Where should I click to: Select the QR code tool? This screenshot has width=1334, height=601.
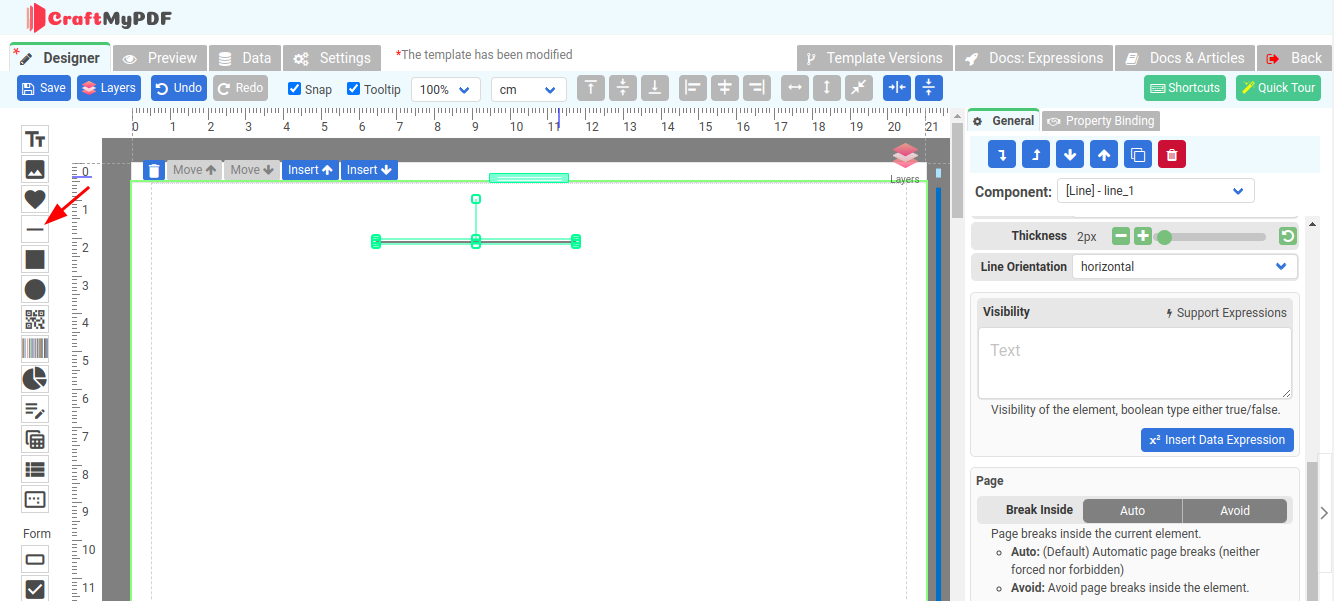[x=35, y=320]
